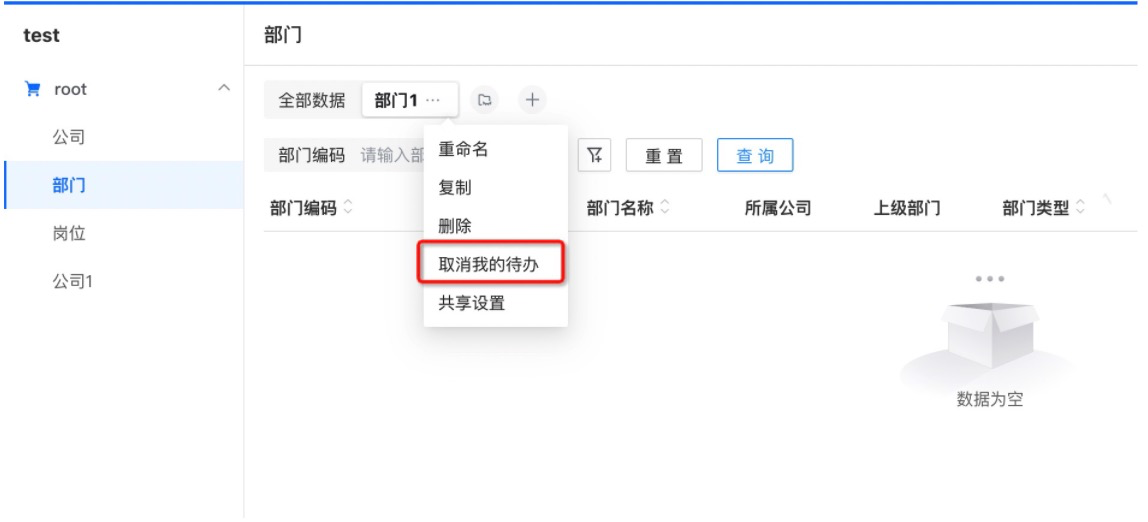
Task: Open the ellipsis menu on 部门1 tab
Action: point(433,100)
